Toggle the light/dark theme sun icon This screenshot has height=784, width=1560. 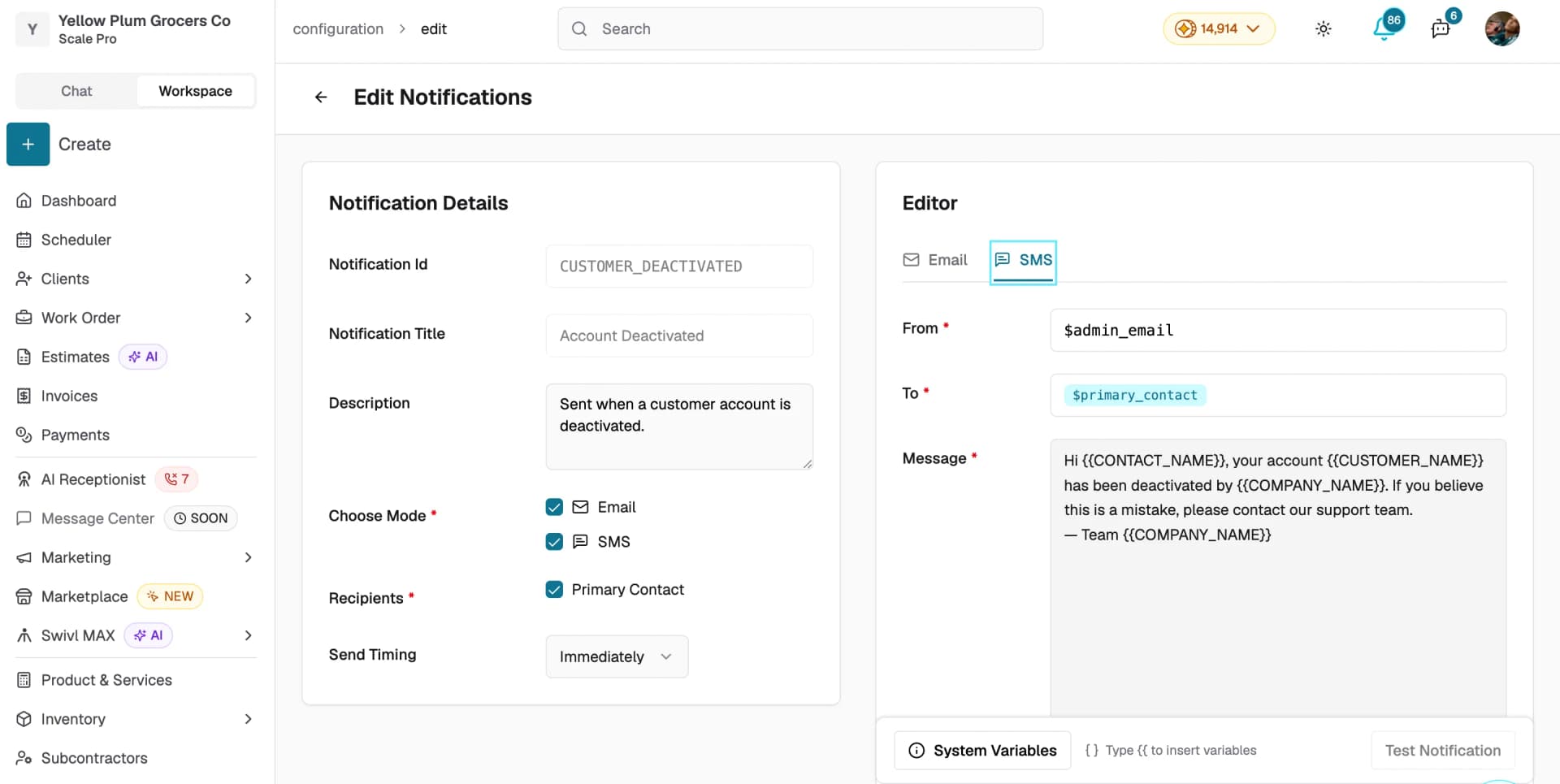pos(1323,29)
